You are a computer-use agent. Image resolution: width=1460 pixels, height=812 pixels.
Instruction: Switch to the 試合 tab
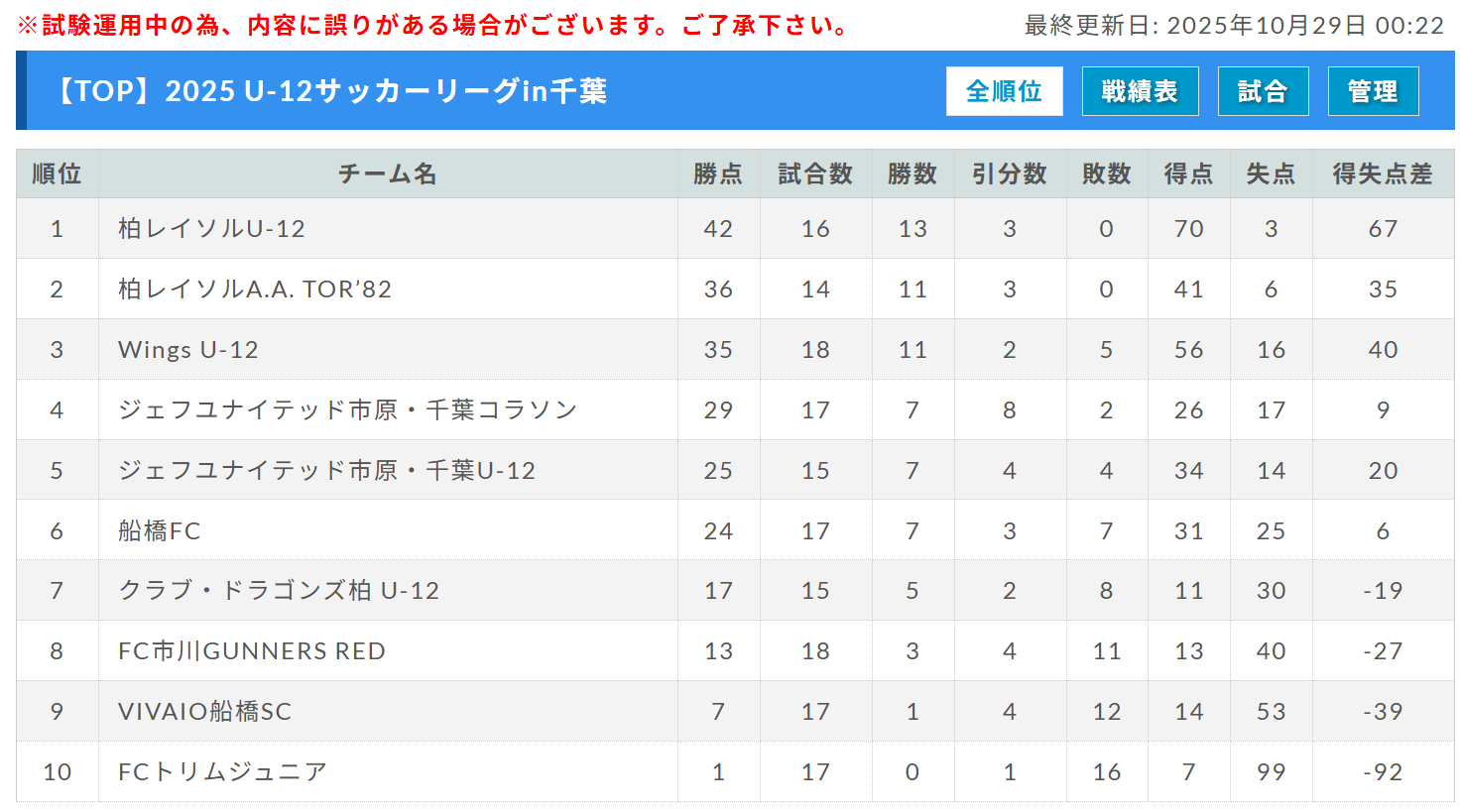(x=1263, y=91)
